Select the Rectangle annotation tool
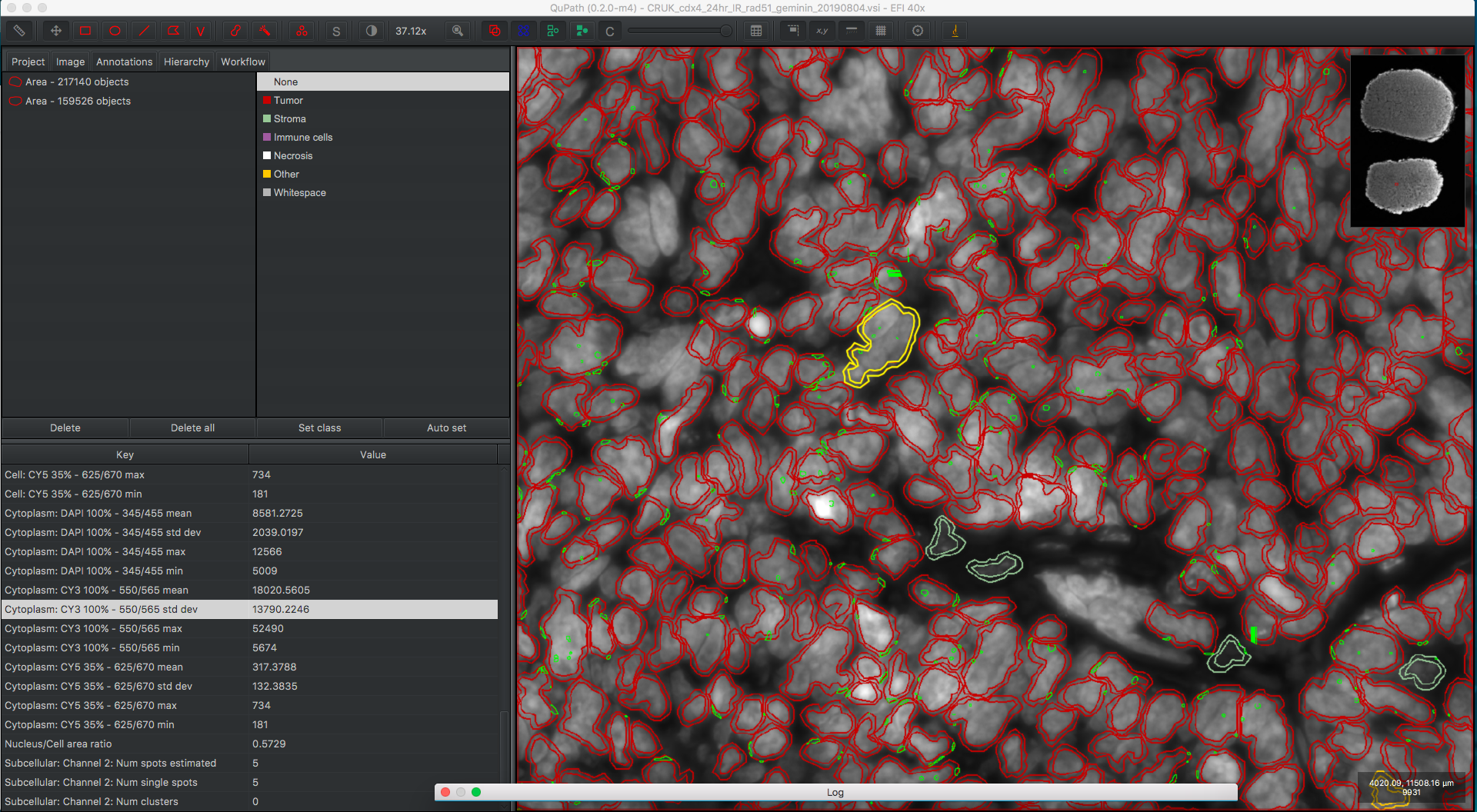Image resolution: width=1477 pixels, height=812 pixels. click(x=85, y=31)
